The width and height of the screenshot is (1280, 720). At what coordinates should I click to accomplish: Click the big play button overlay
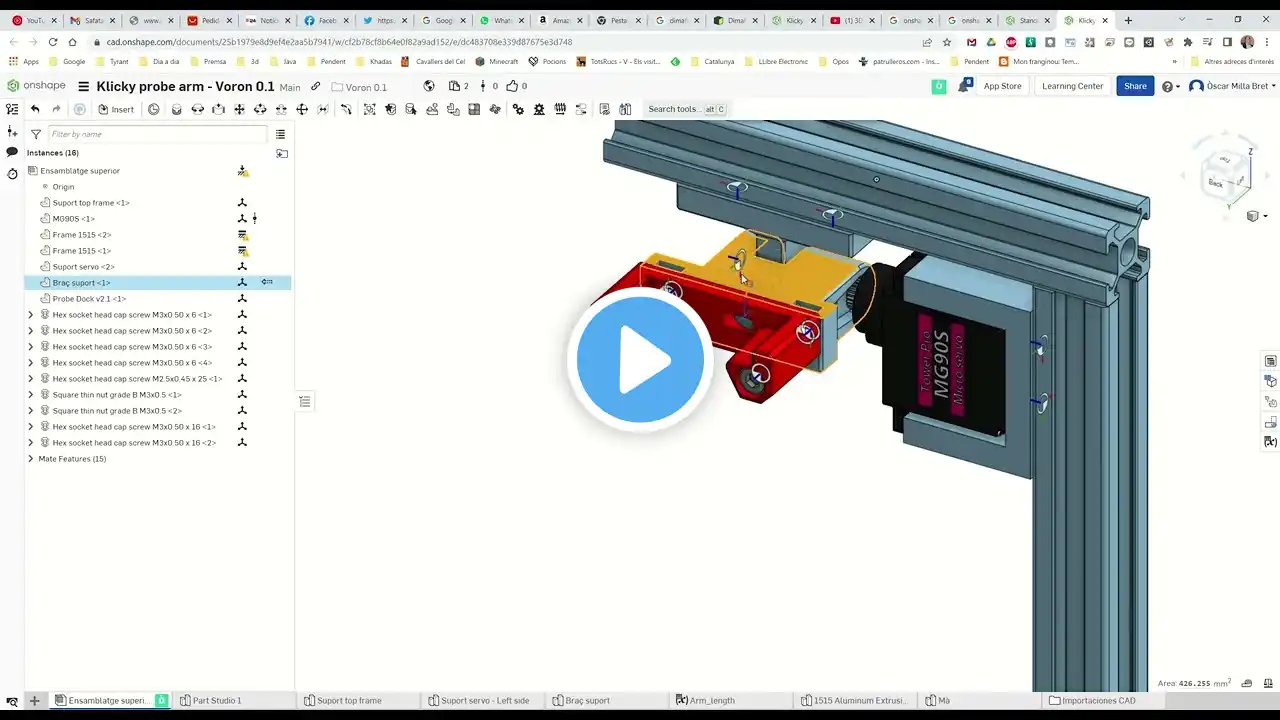pos(640,359)
